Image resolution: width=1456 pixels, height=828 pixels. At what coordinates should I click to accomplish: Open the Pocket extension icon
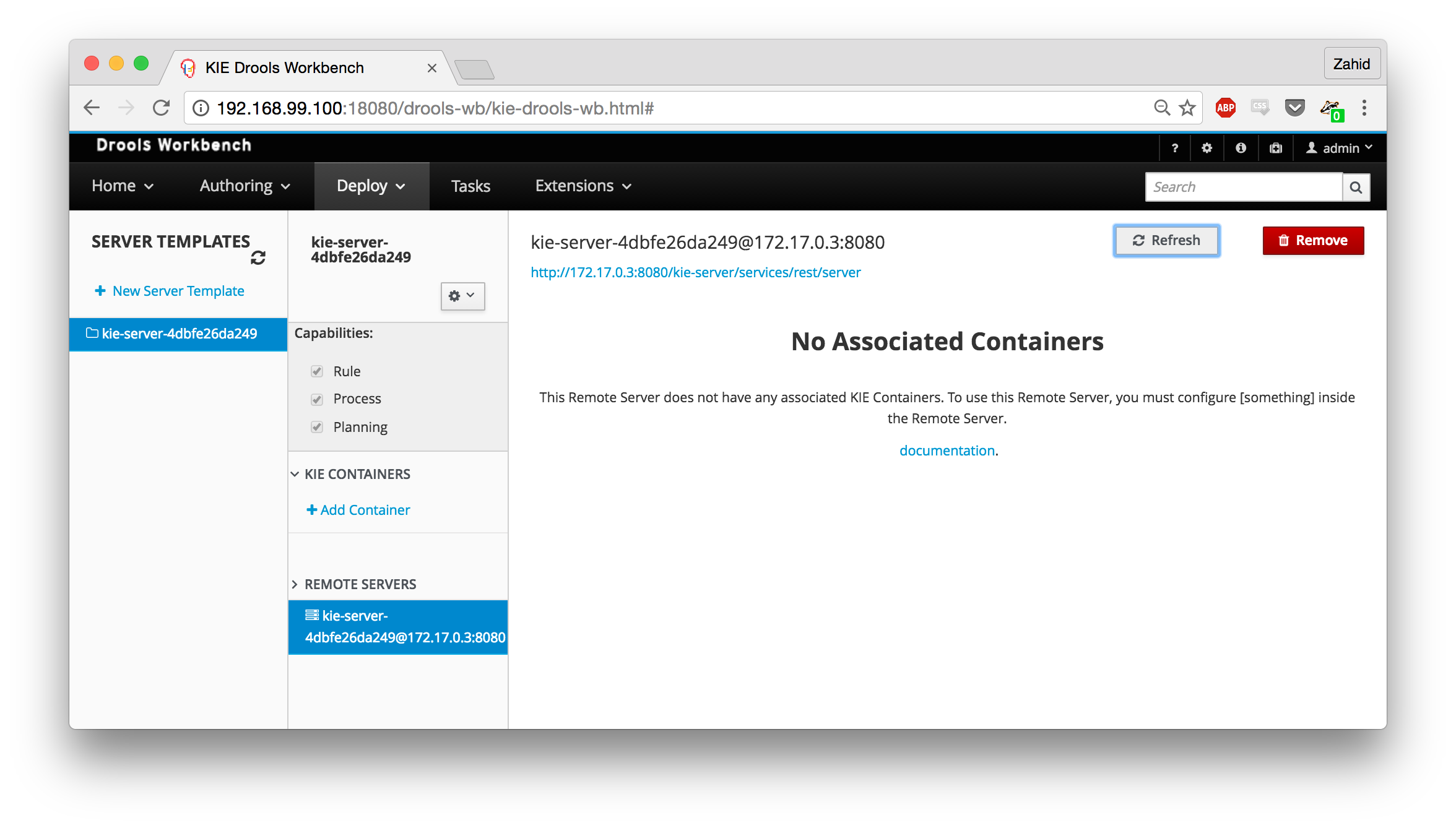click(1294, 108)
